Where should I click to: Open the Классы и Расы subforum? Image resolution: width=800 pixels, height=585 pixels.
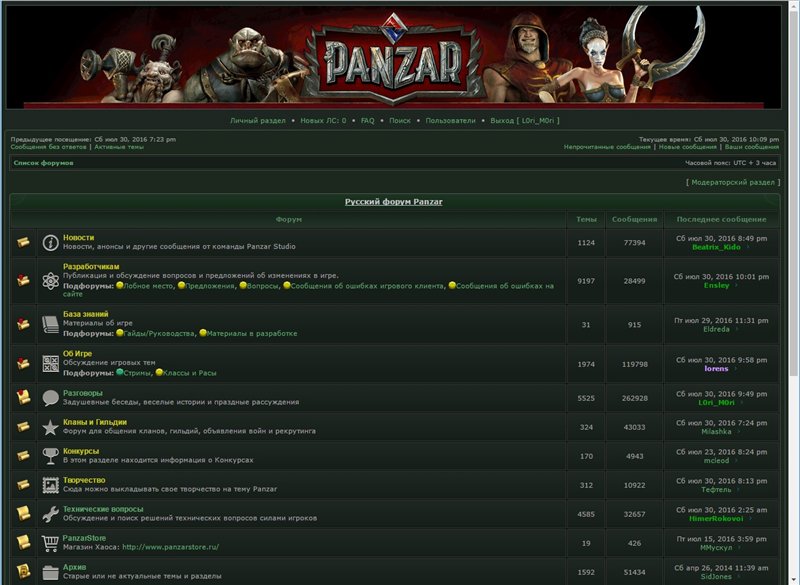click(x=189, y=373)
